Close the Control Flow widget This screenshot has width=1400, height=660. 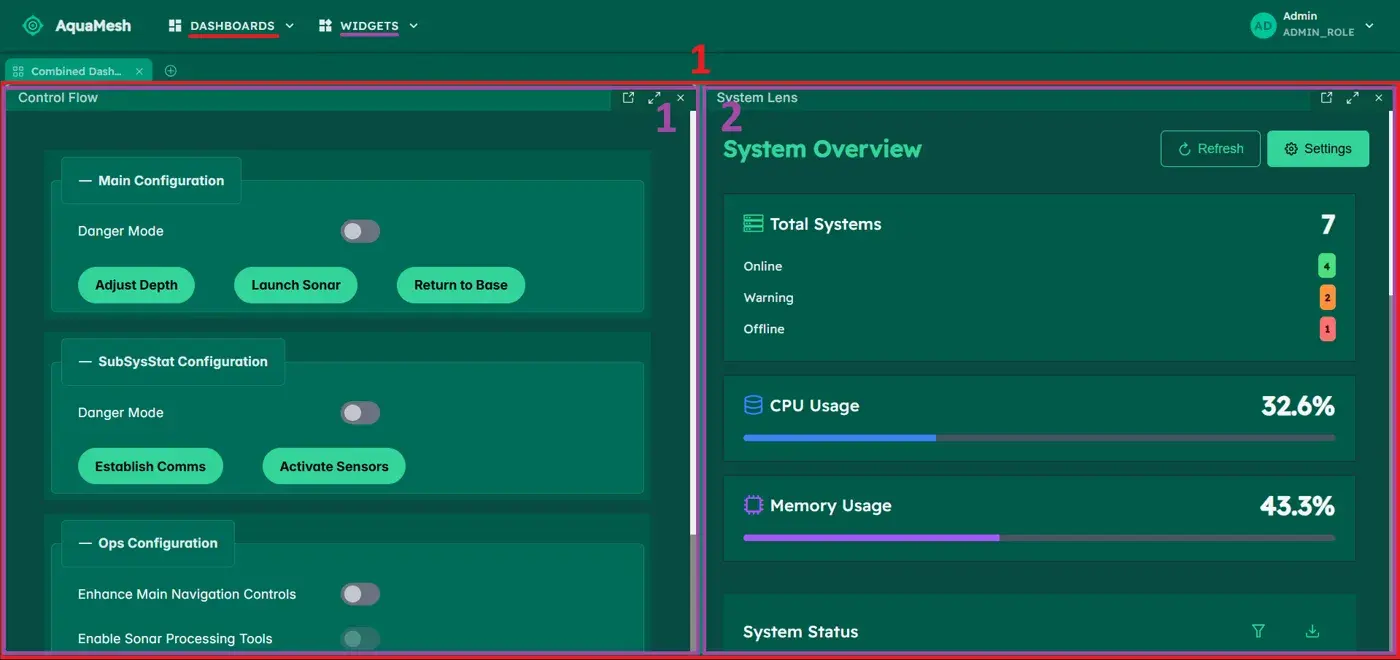[680, 98]
